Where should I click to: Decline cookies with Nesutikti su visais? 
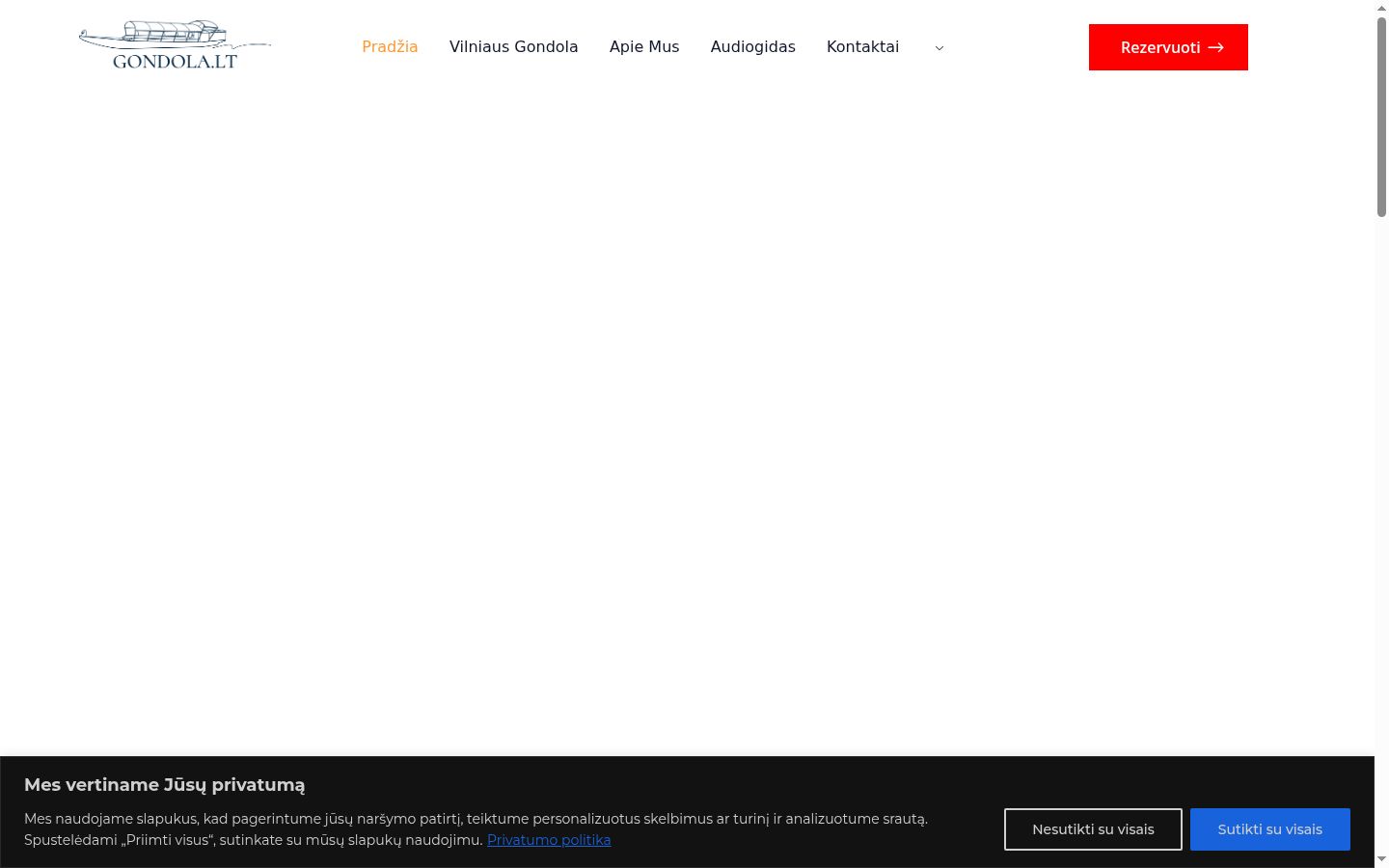pos(1093,829)
